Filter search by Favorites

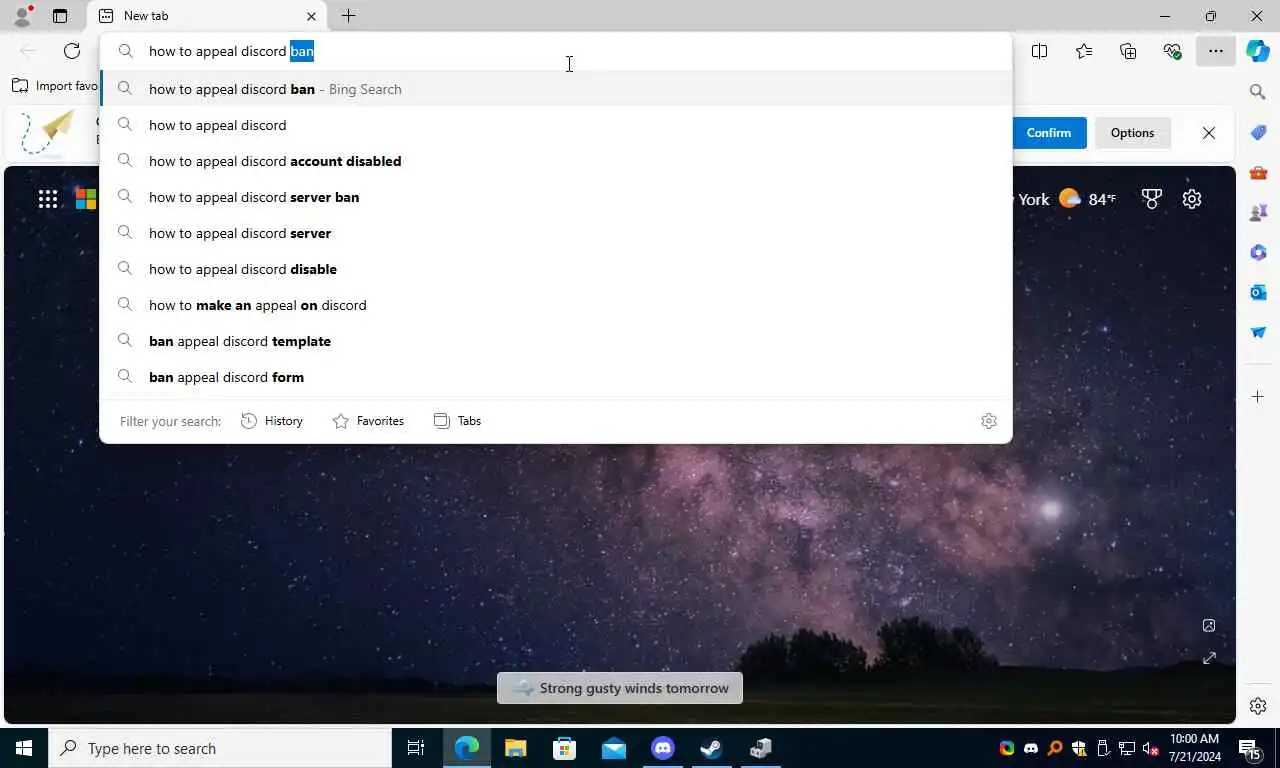pyautogui.click(x=368, y=421)
